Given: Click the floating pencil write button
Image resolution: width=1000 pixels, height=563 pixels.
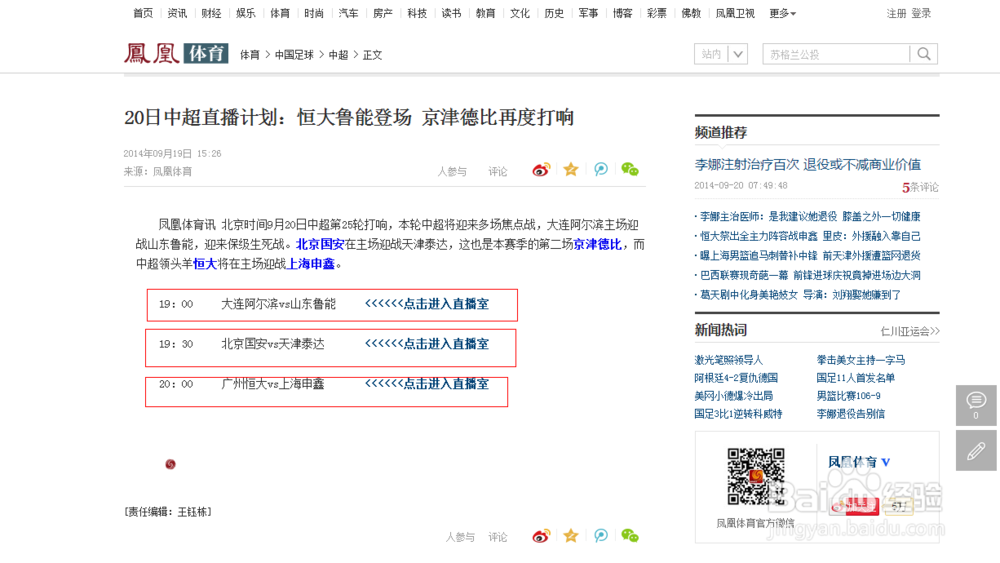Looking at the screenshot, I should (x=976, y=451).
